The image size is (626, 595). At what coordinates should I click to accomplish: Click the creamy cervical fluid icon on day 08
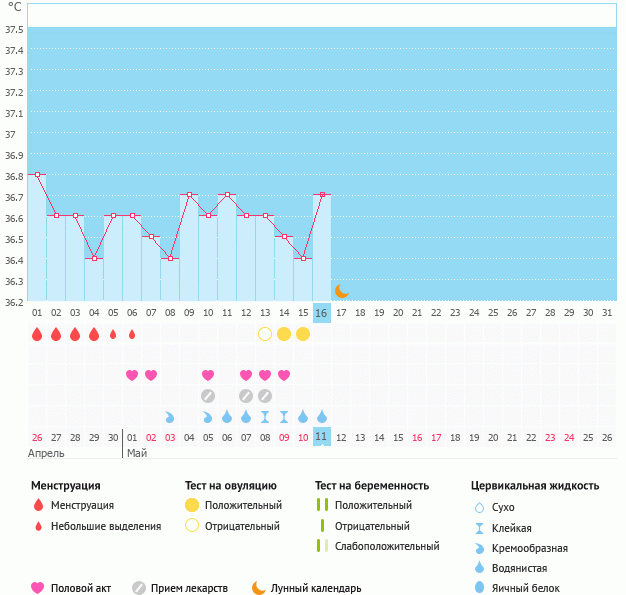pyautogui.click(x=170, y=416)
